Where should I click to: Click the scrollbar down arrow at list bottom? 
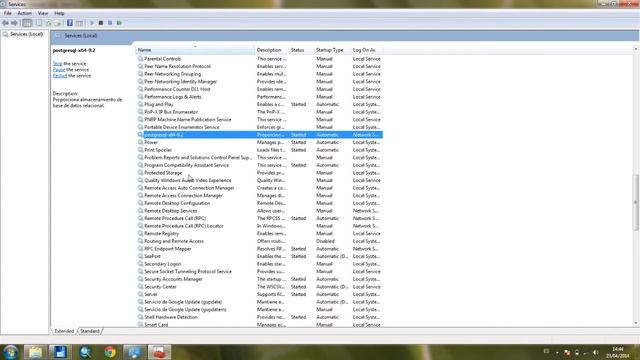[x=636, y=323]
